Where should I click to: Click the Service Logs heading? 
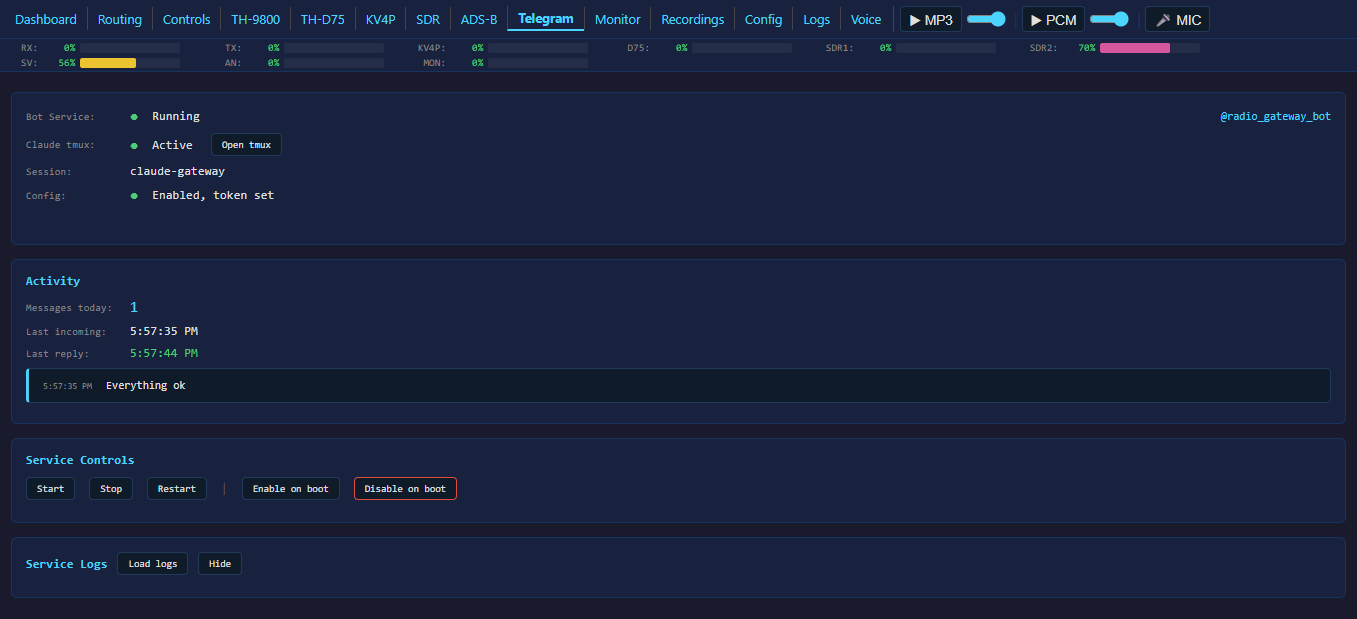click(66, 564)
